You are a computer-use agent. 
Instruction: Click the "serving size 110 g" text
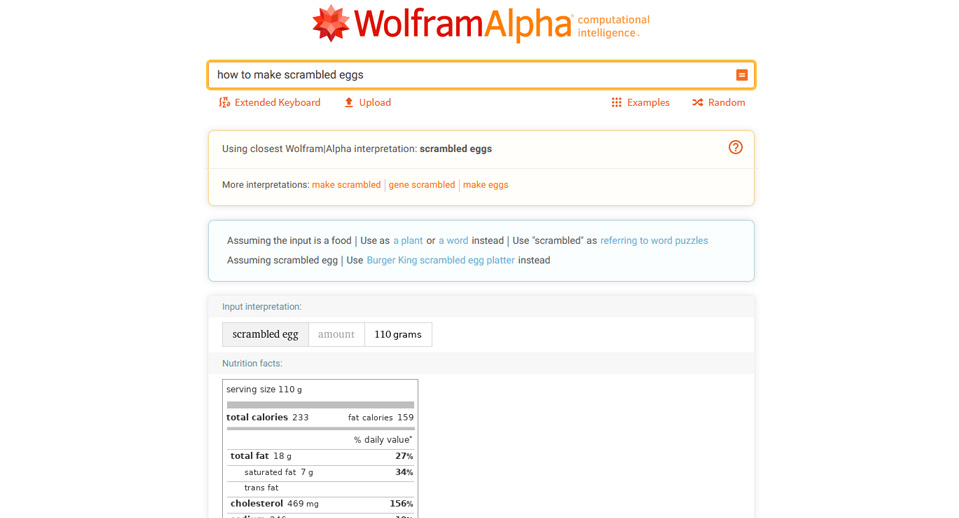[x=264, y=389]
